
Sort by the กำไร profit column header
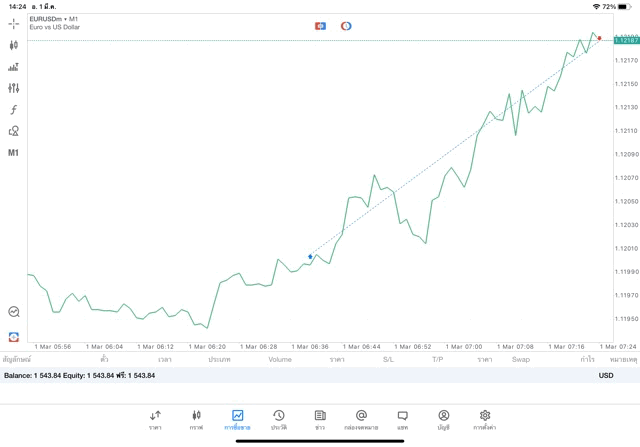pos(587,360)
